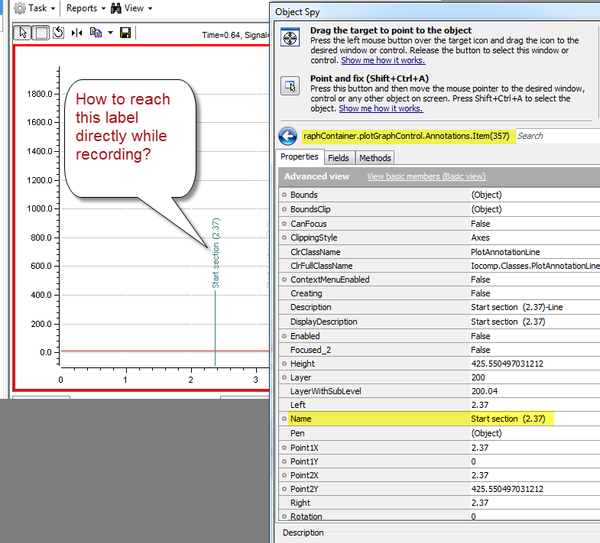Screen dimensions: 600x543
Task: Open the View dropdown with binoculars
Action: pyautogui.click(x=131, y=8)
